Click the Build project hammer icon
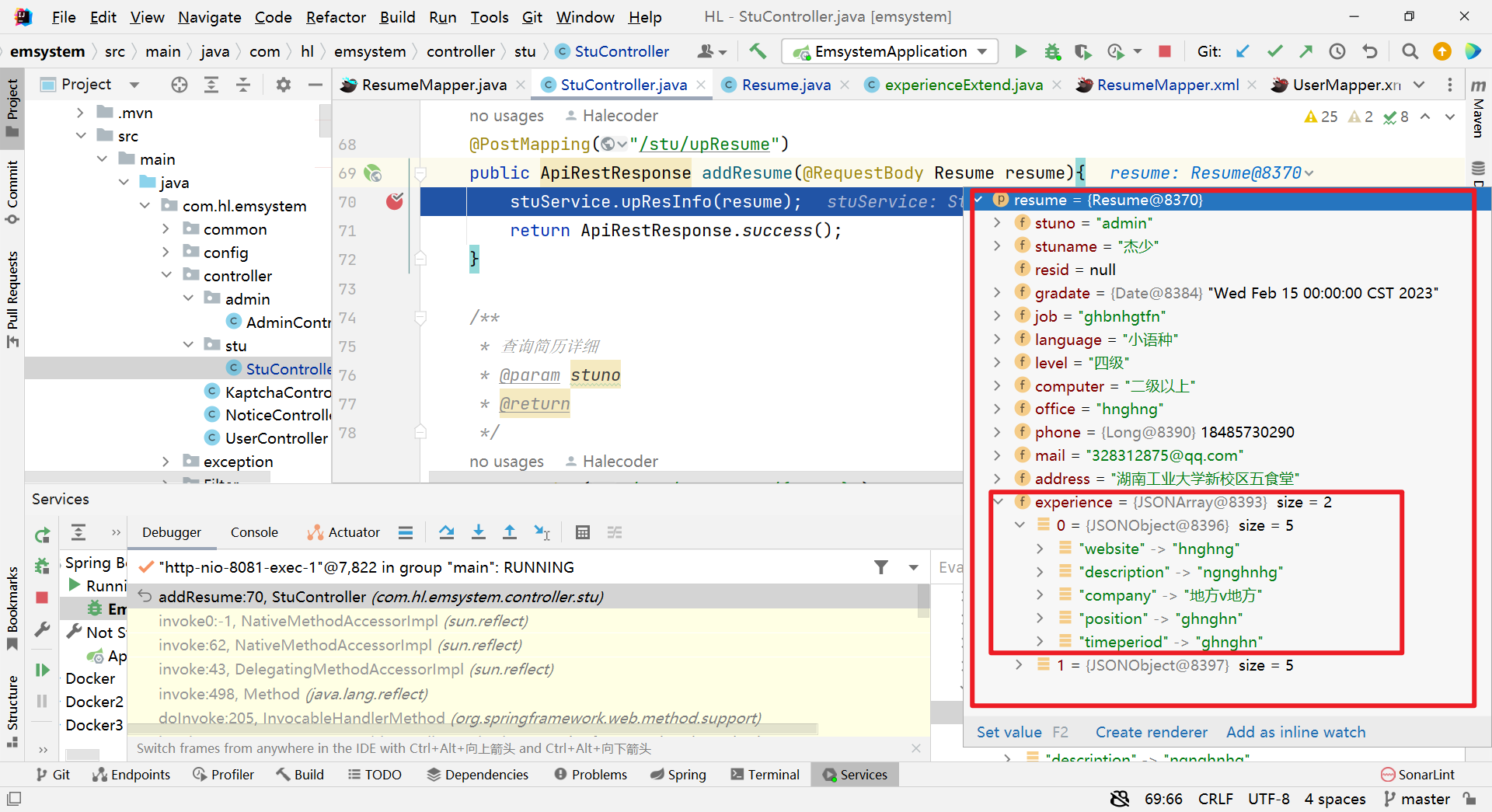This screenshot has width=1492, height=812. [758, 51]
